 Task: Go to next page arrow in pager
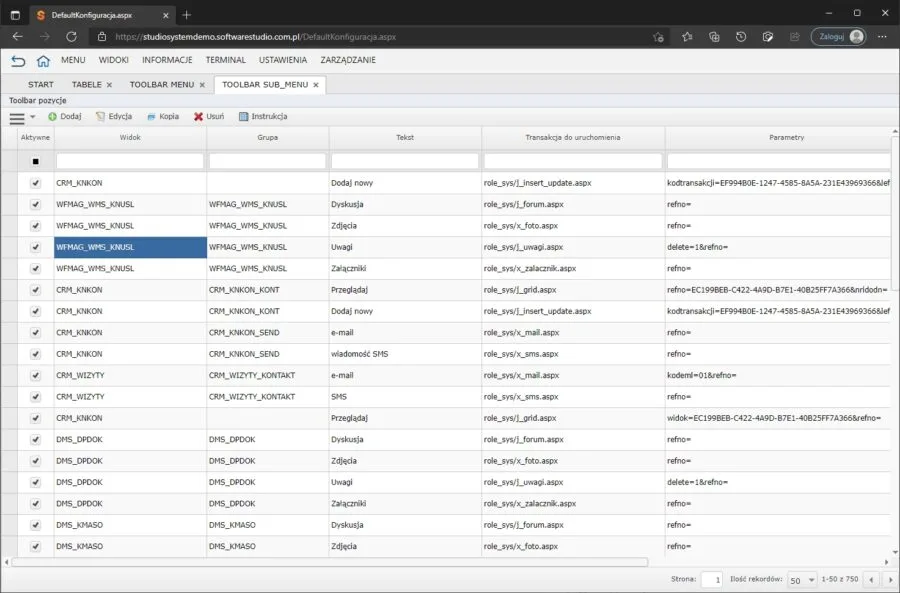[890, 580]
